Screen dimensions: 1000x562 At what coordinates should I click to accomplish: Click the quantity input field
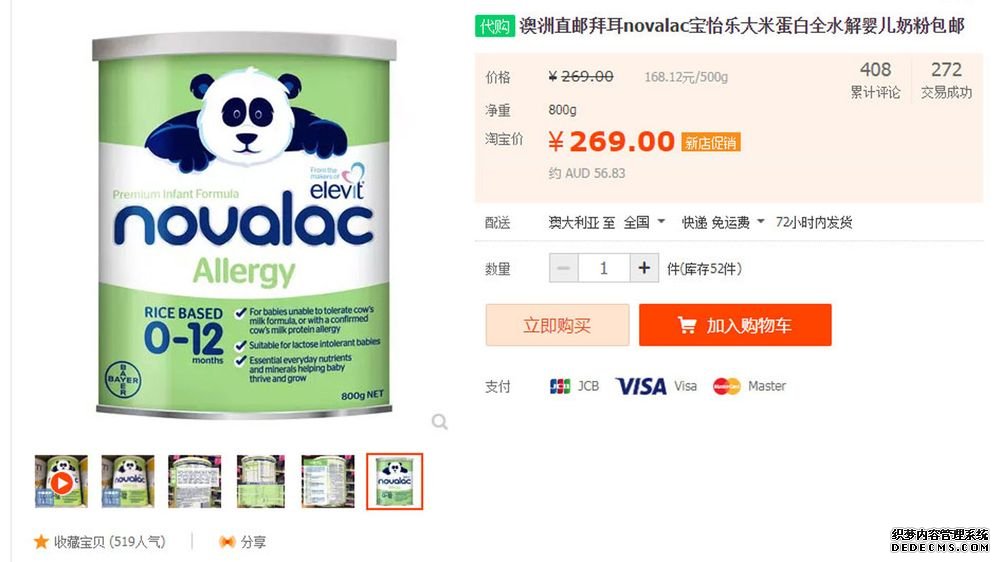[x=604, y=268]
